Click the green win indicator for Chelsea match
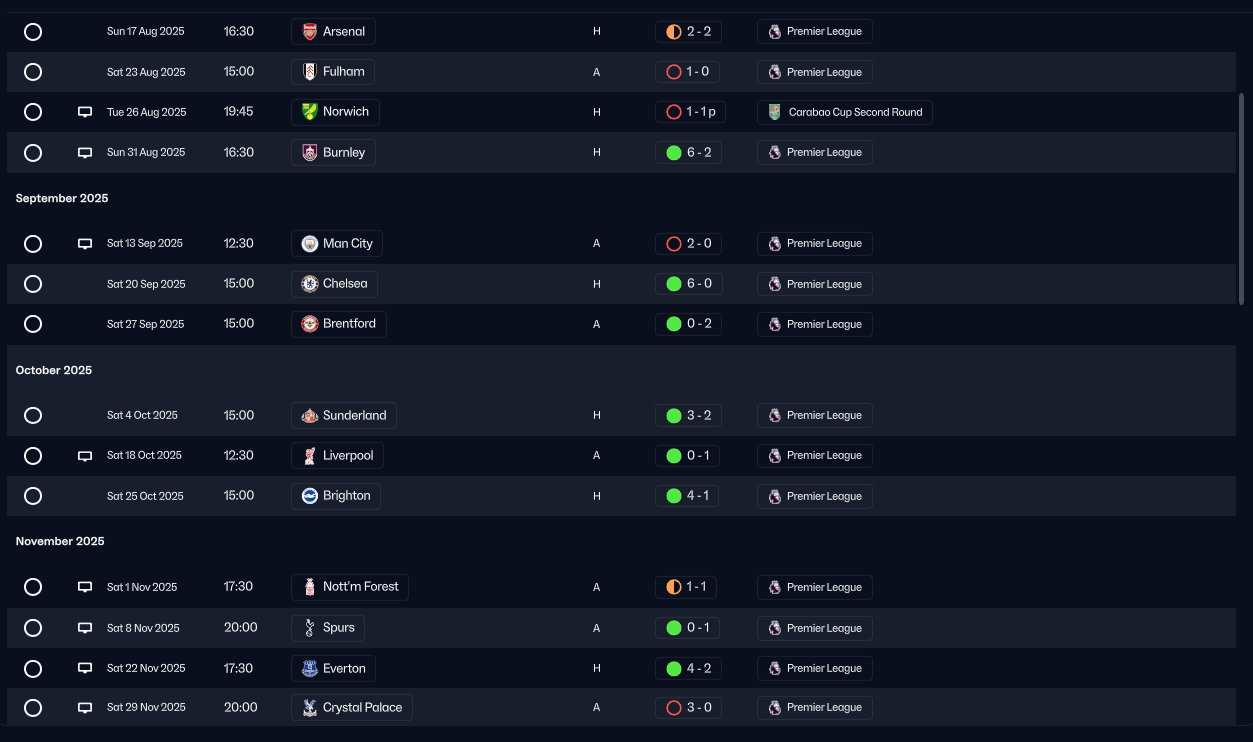Image resolution: width=1253 pixels, height=742 pixels. tap(674, 284)
